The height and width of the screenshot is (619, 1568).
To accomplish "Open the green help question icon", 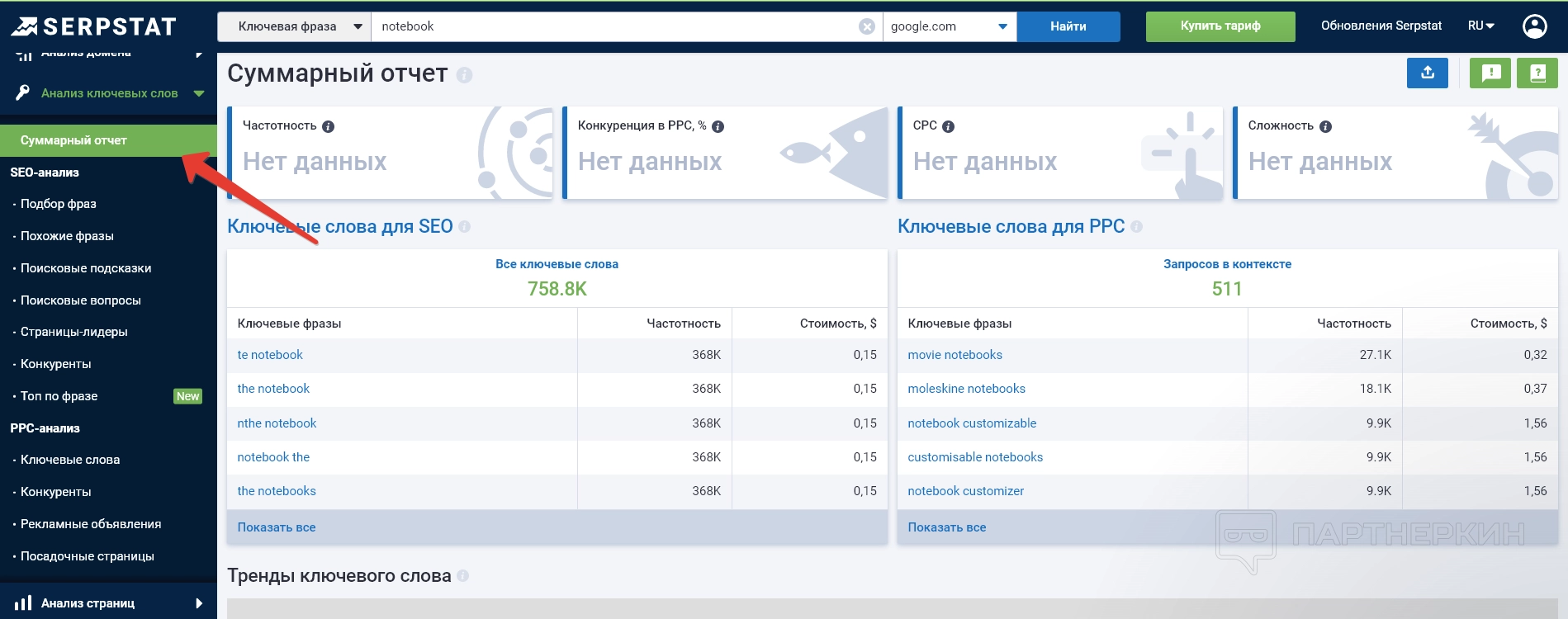I will click(x=1537, y=73).
